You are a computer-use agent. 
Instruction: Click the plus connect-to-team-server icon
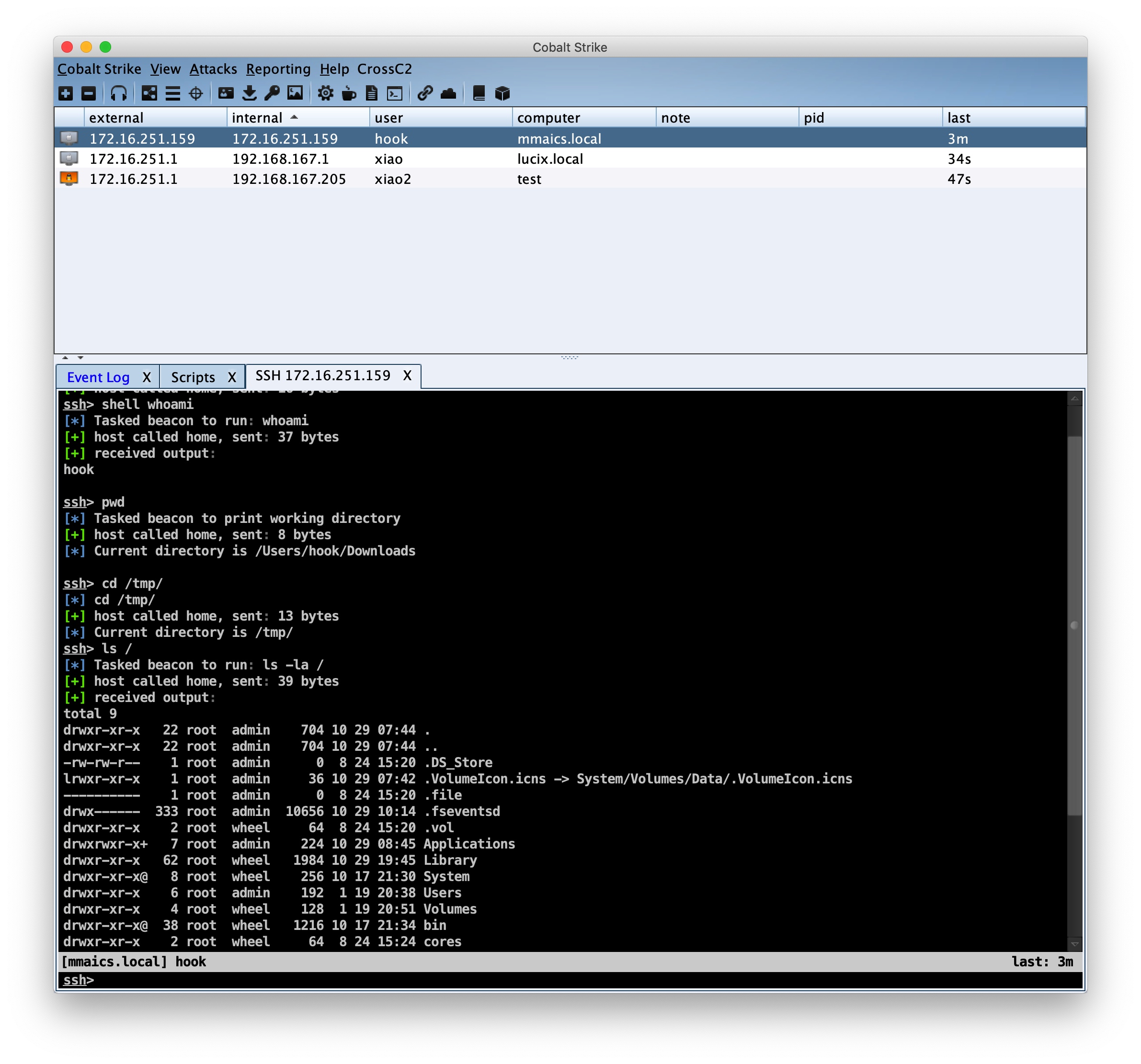click(x=66, y=93)
